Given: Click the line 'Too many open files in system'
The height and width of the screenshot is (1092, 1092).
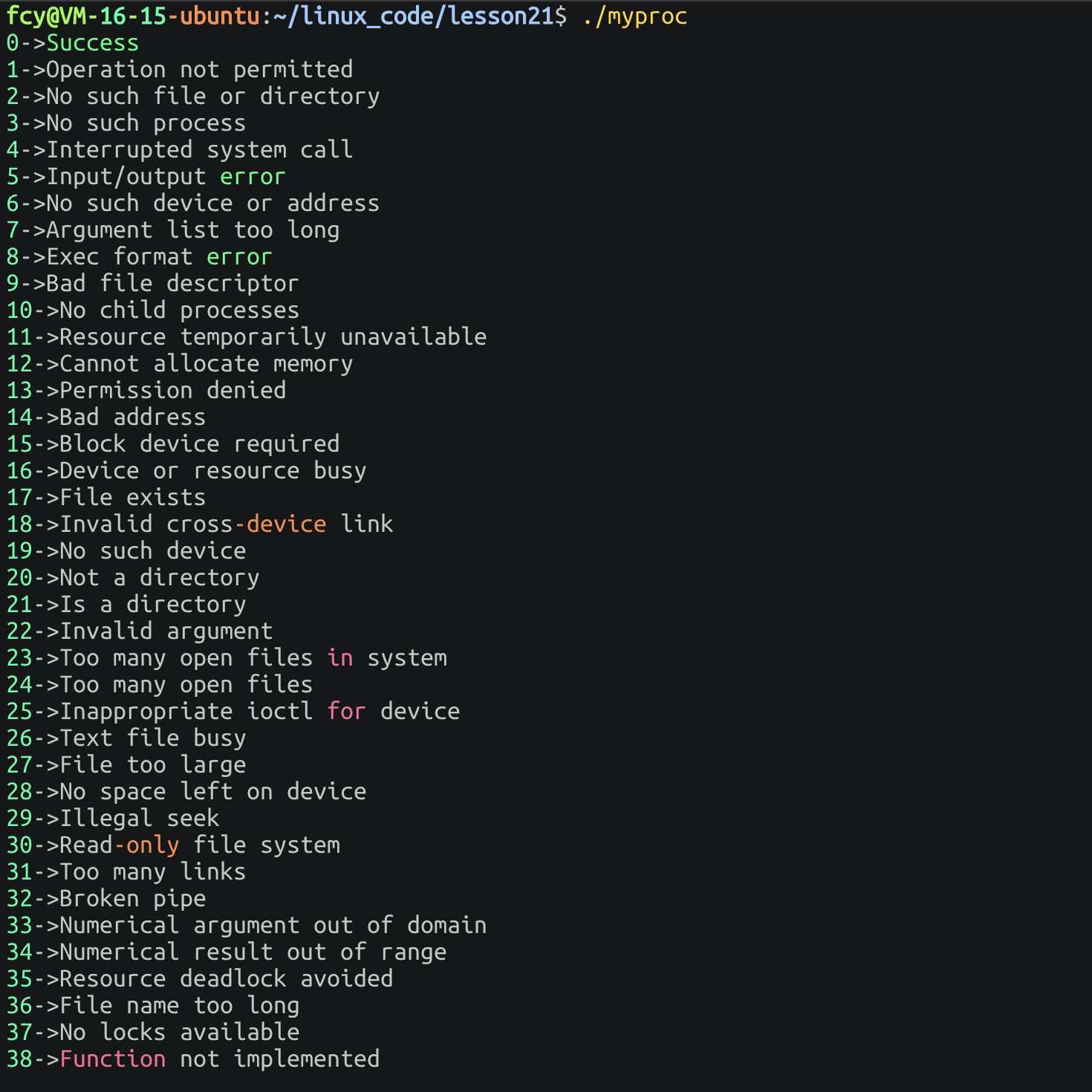Looking at the screenshot, I should pyautogui.click(x=253, y=658).
